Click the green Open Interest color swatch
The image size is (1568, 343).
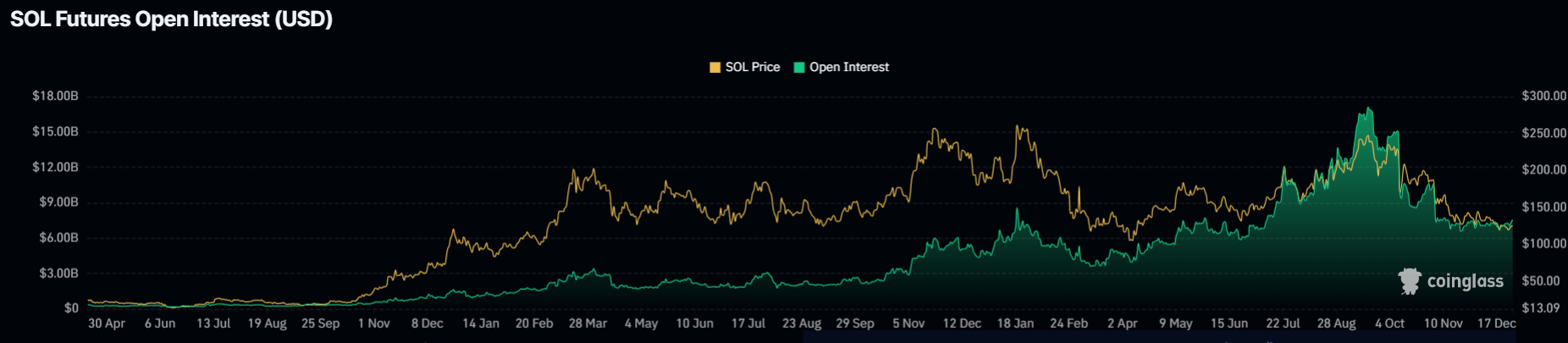799,68
